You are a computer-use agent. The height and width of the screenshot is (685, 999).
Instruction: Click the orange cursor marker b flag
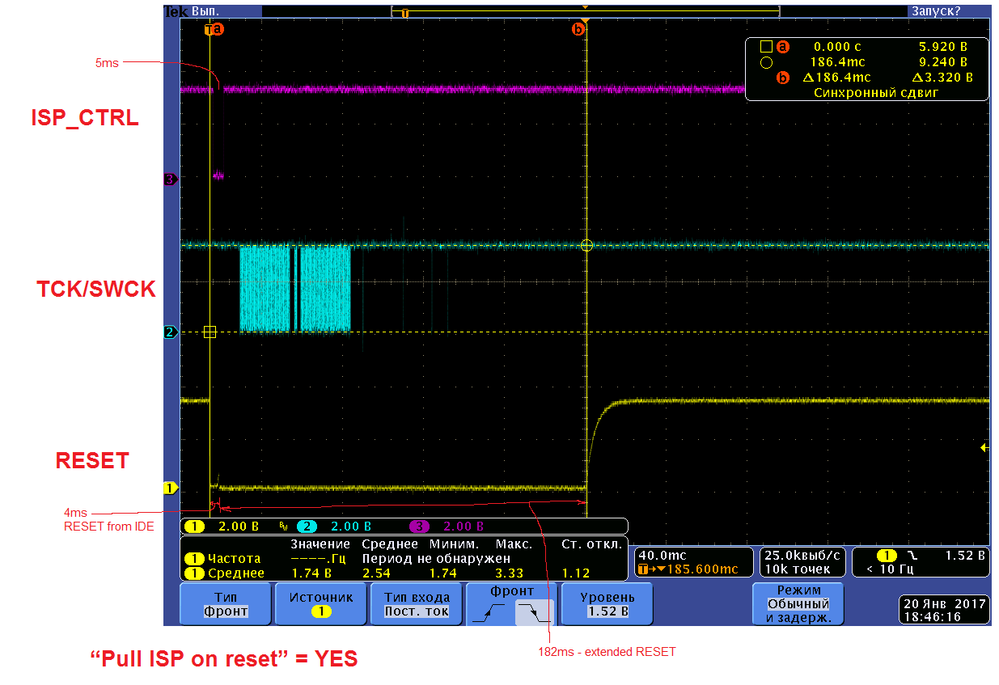(x=577, y=31)
